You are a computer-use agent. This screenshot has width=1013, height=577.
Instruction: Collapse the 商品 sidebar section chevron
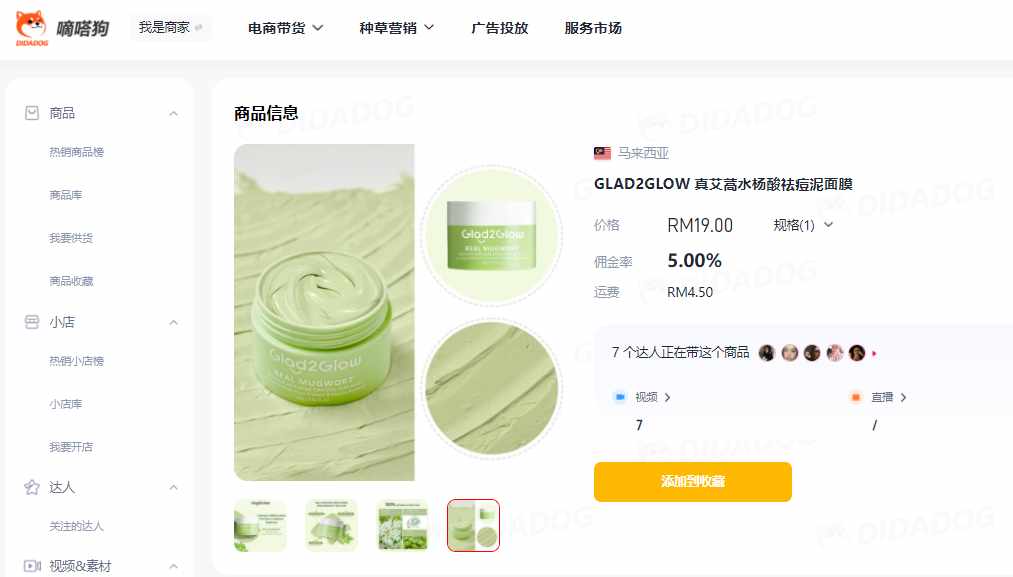[173, 114]
